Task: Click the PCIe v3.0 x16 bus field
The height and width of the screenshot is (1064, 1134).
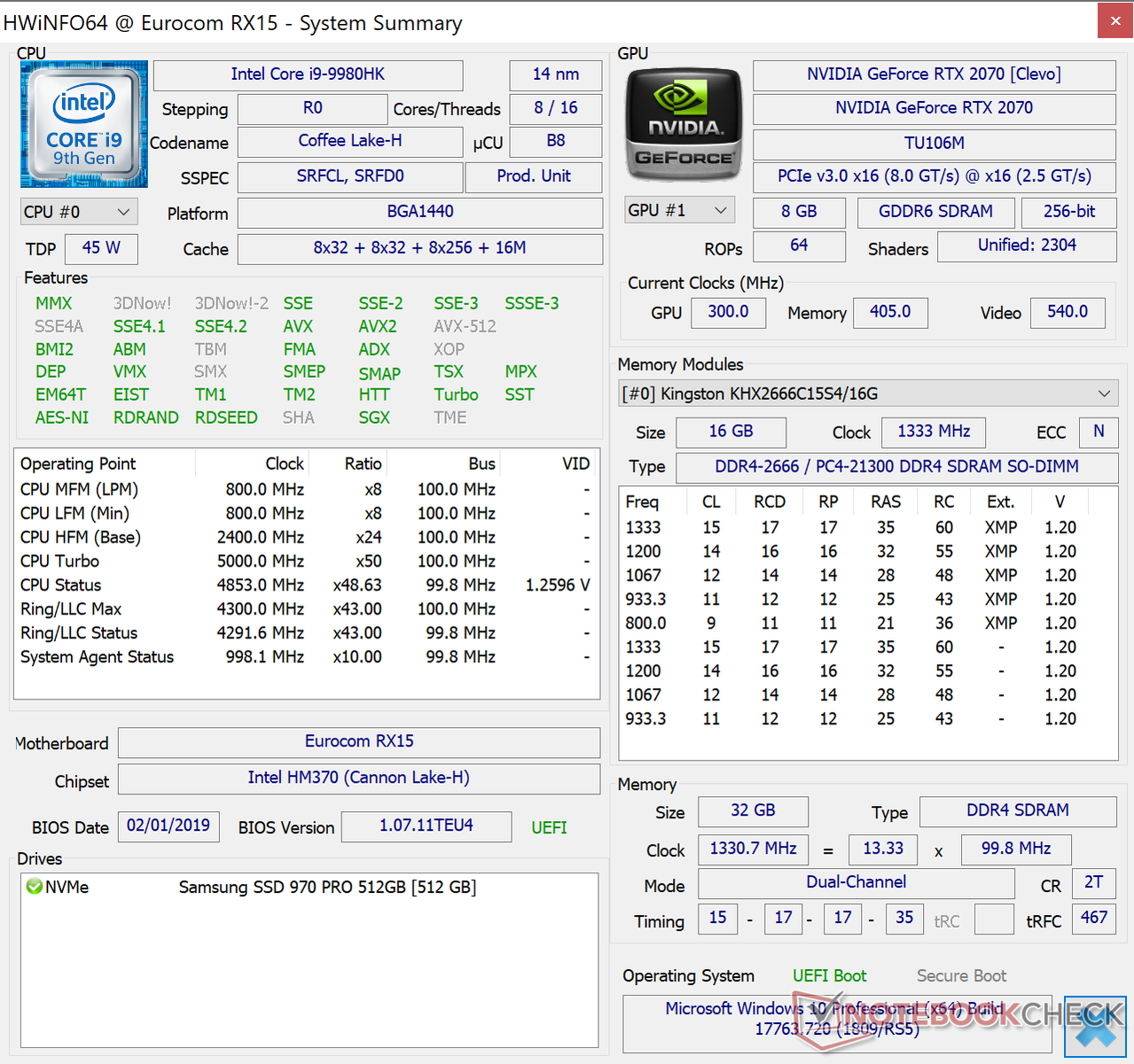Action: click(934, 176)
